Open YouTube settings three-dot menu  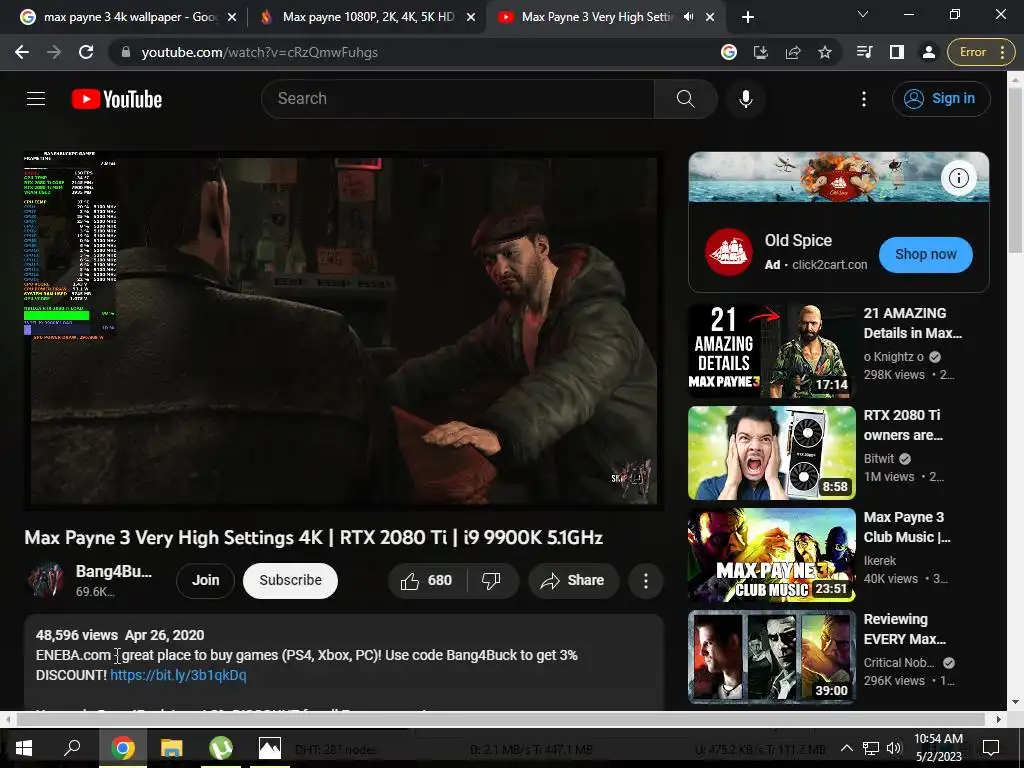863,99
